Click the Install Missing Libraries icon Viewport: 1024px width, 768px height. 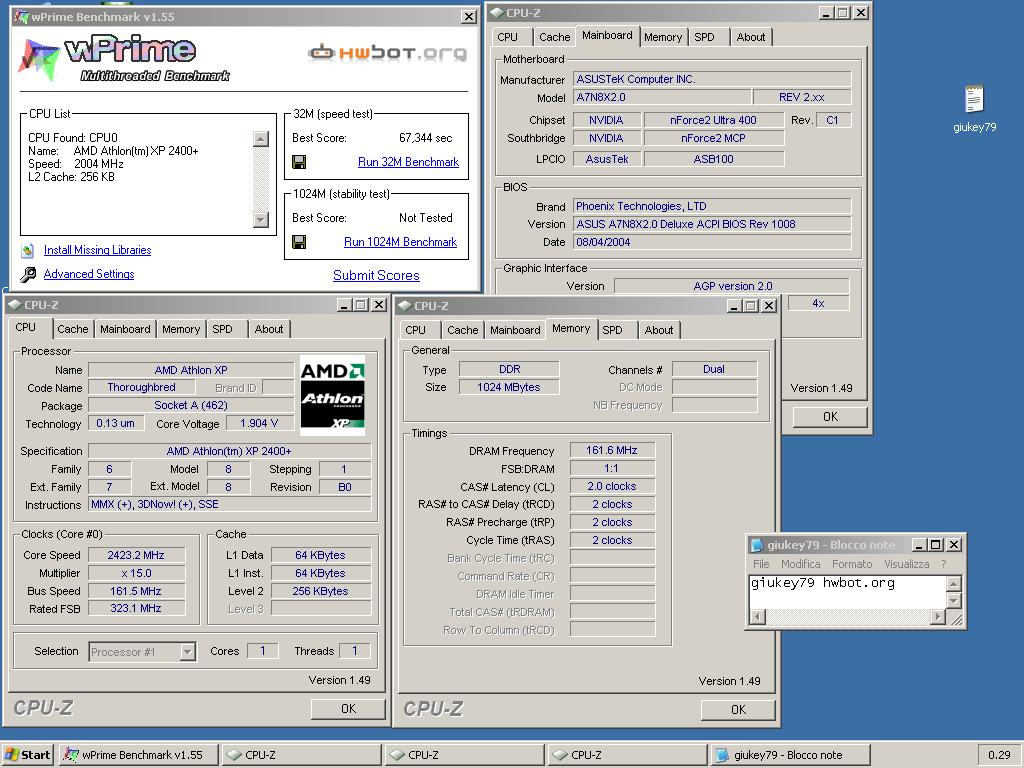[x=27, y=250]
